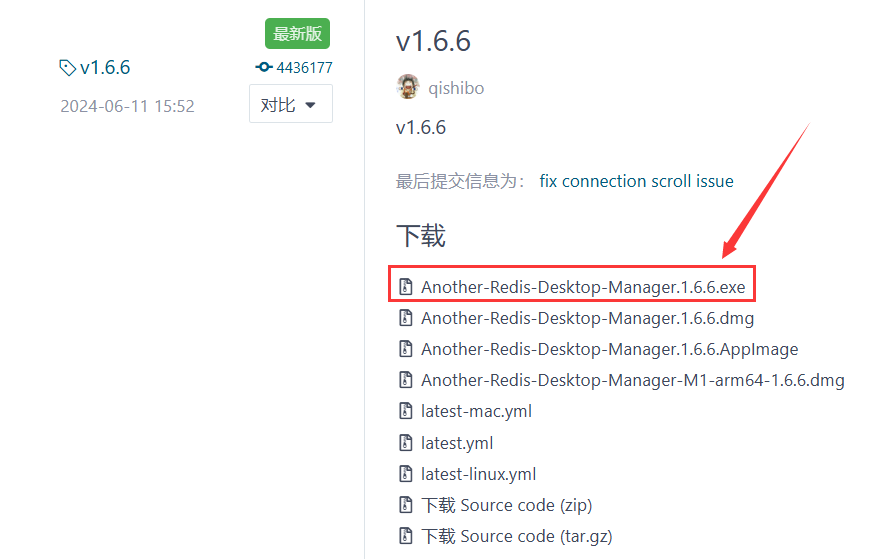Click the file icon for Another-Redis-Desktop-Manager.1.6.6.dmg

406,318
